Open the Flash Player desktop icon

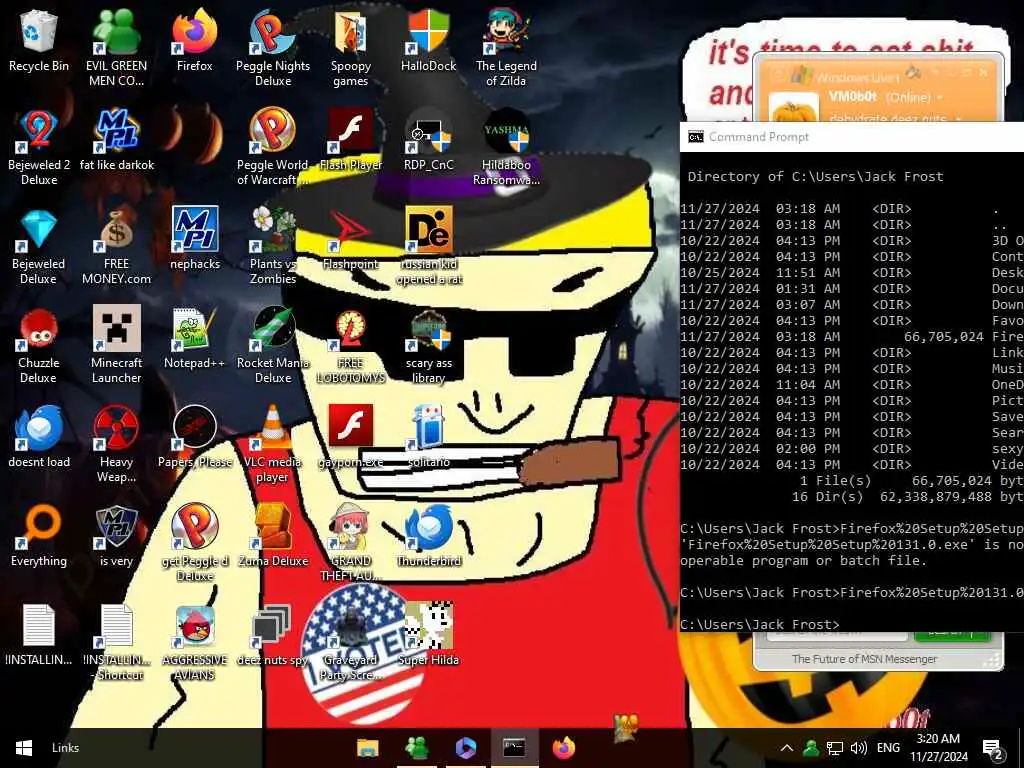point(351,140)
